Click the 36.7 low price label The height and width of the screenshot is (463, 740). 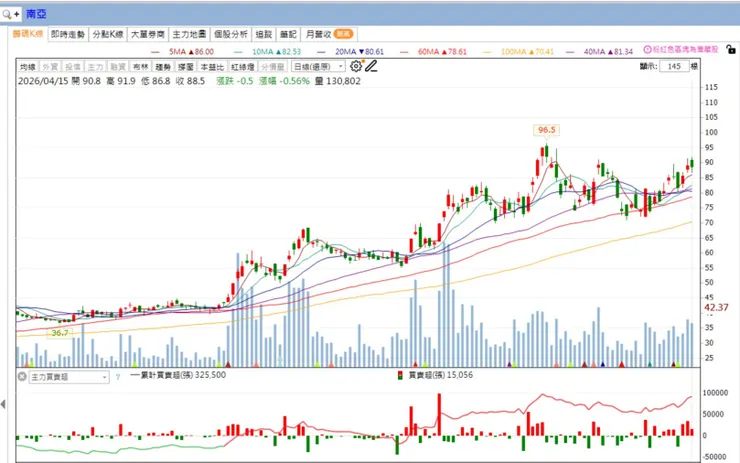(60, 333)
